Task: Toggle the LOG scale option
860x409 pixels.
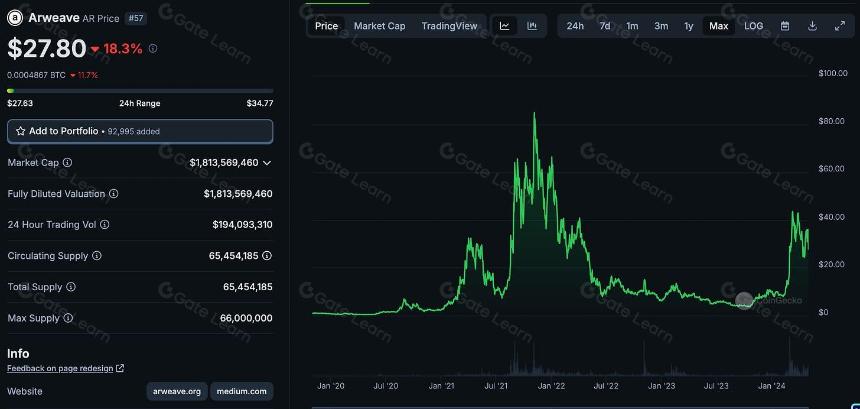Action: click(754, 26)
